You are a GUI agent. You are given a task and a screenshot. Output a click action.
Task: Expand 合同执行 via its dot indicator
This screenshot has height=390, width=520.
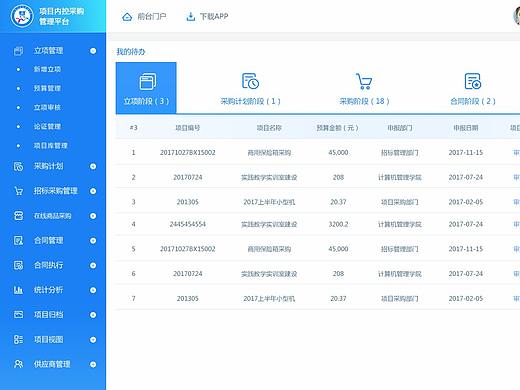click(x=93, y=265)
